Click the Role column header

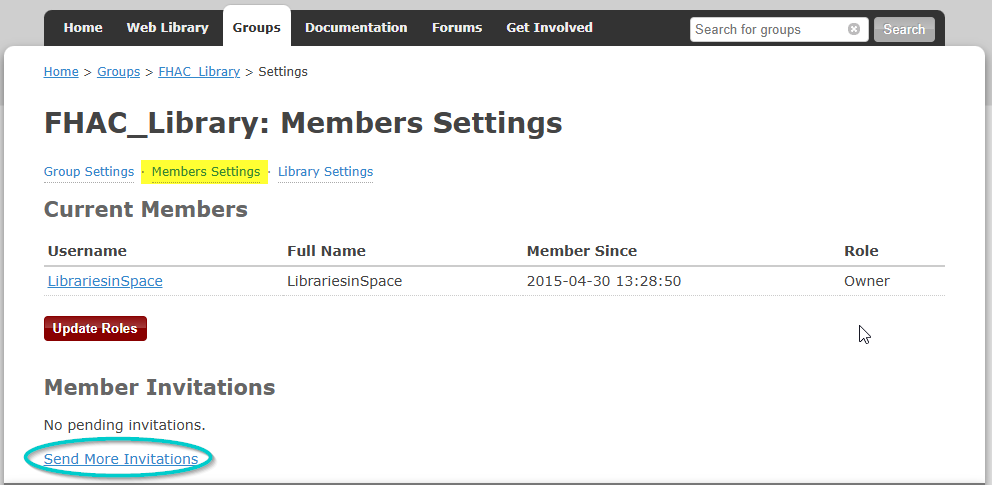click(861, 250)
